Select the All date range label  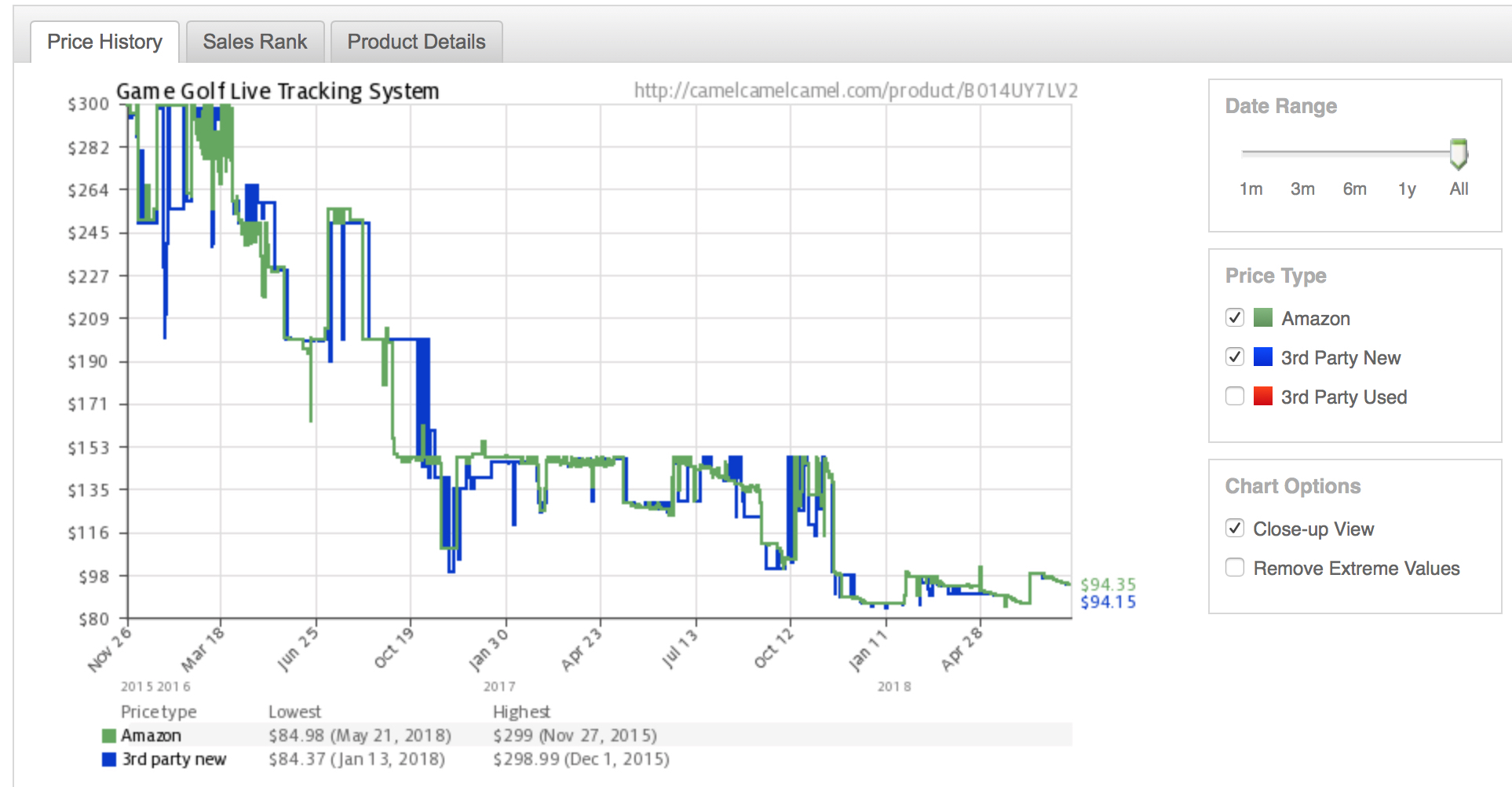(x=1459, y=189)
